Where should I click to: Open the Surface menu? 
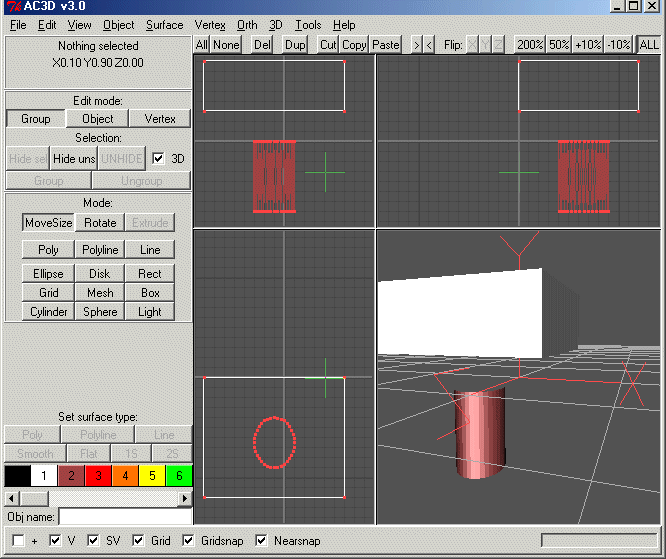[164, 25]
